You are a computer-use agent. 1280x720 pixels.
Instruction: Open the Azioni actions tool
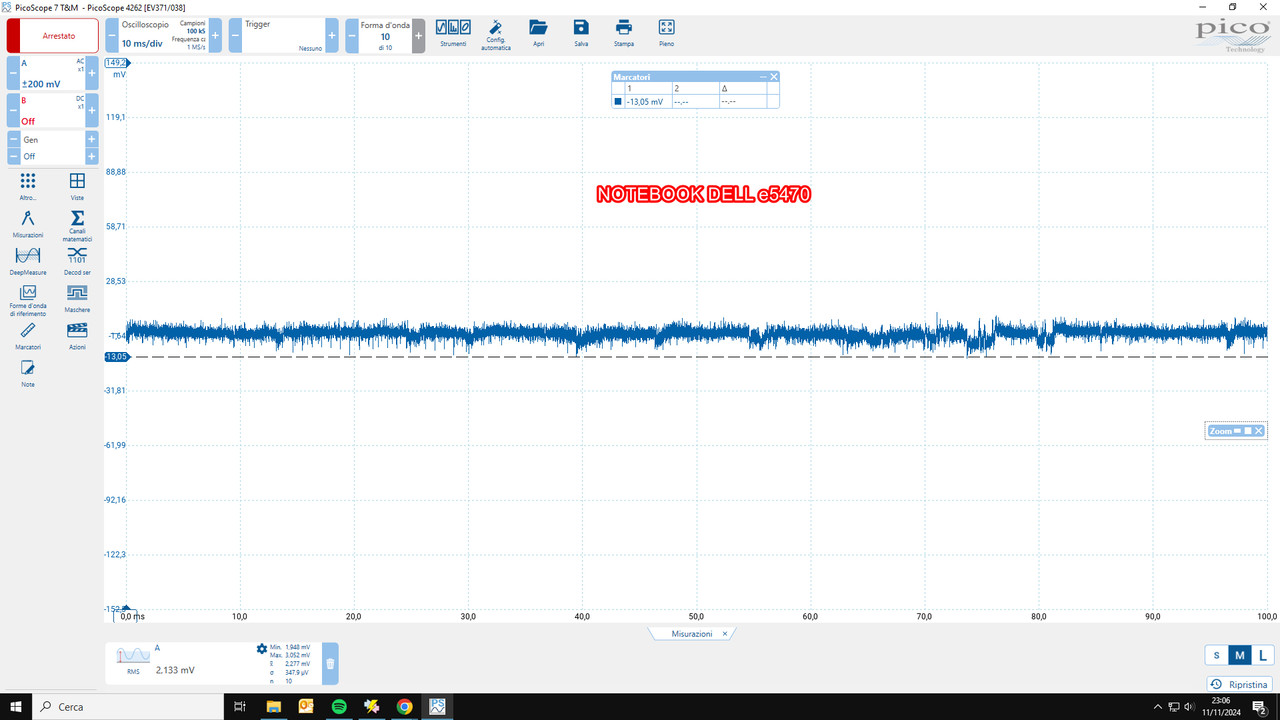pyautogui.click(x=77, y=335)
